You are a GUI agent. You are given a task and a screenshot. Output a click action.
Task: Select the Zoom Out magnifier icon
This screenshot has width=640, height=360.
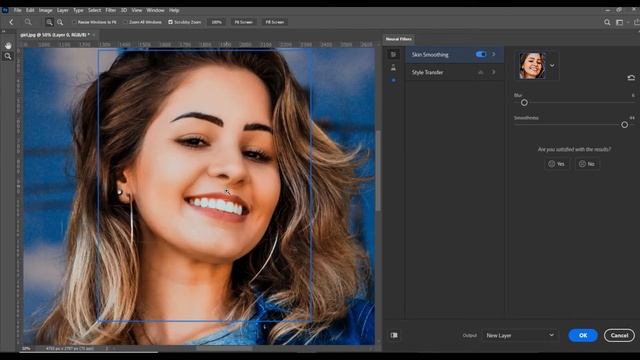pyautogui.click(x=60, y=22)
